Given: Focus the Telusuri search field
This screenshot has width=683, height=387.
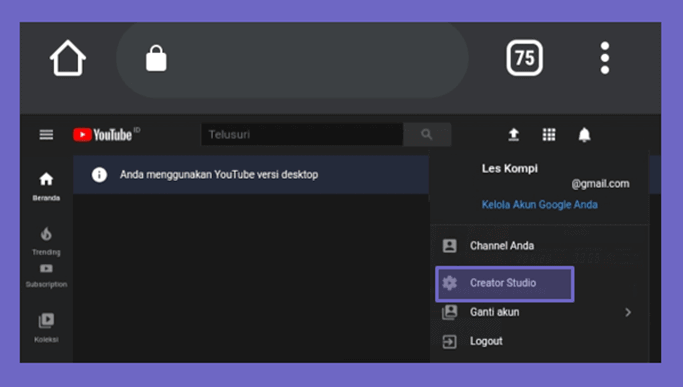Looking at the screenshot, I should (302, 134).
